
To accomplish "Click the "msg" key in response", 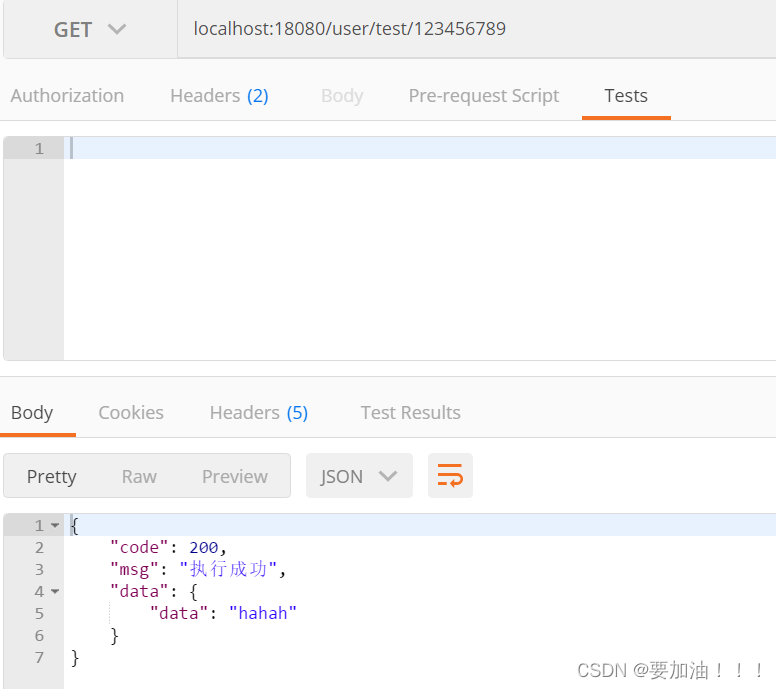I will click(135, 569).
